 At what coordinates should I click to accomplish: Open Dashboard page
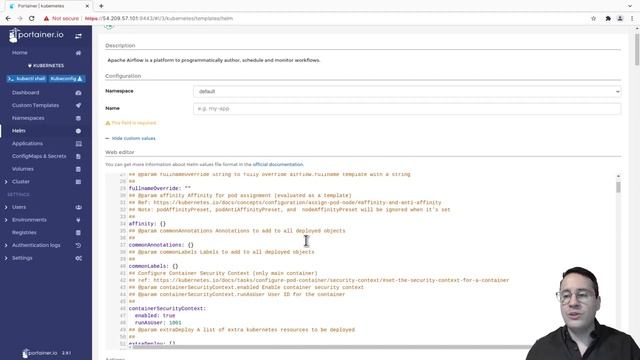coord(25,93)
